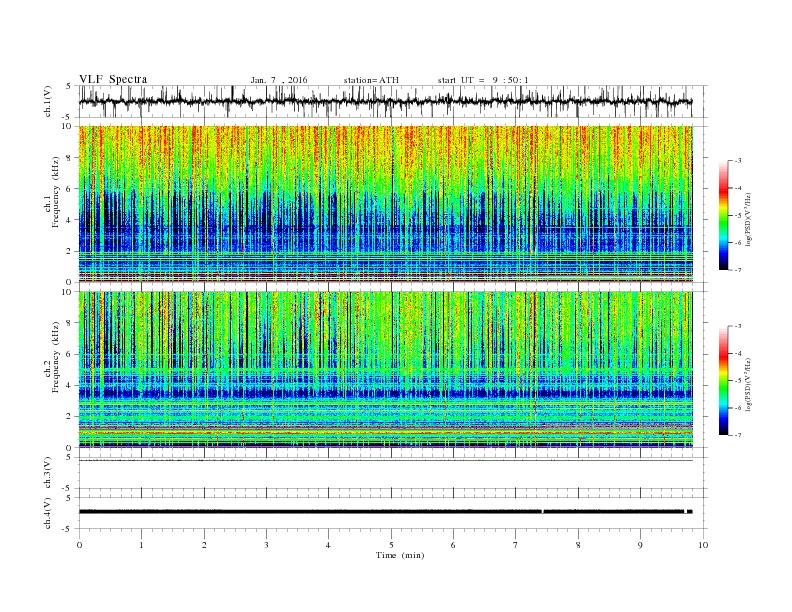792x612 pixels.
Task: Click the ch.2 spectrogram color bar
Action: point(723,381)
